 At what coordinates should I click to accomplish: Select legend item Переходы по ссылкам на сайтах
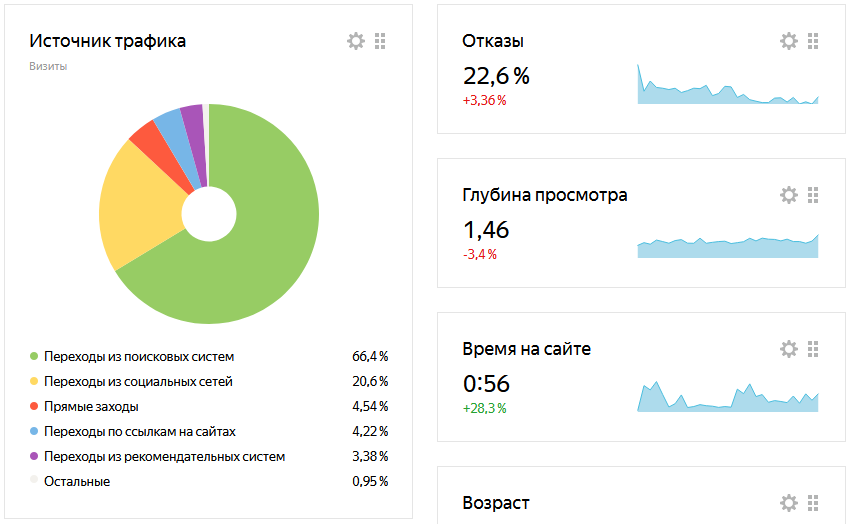[140, 432]
